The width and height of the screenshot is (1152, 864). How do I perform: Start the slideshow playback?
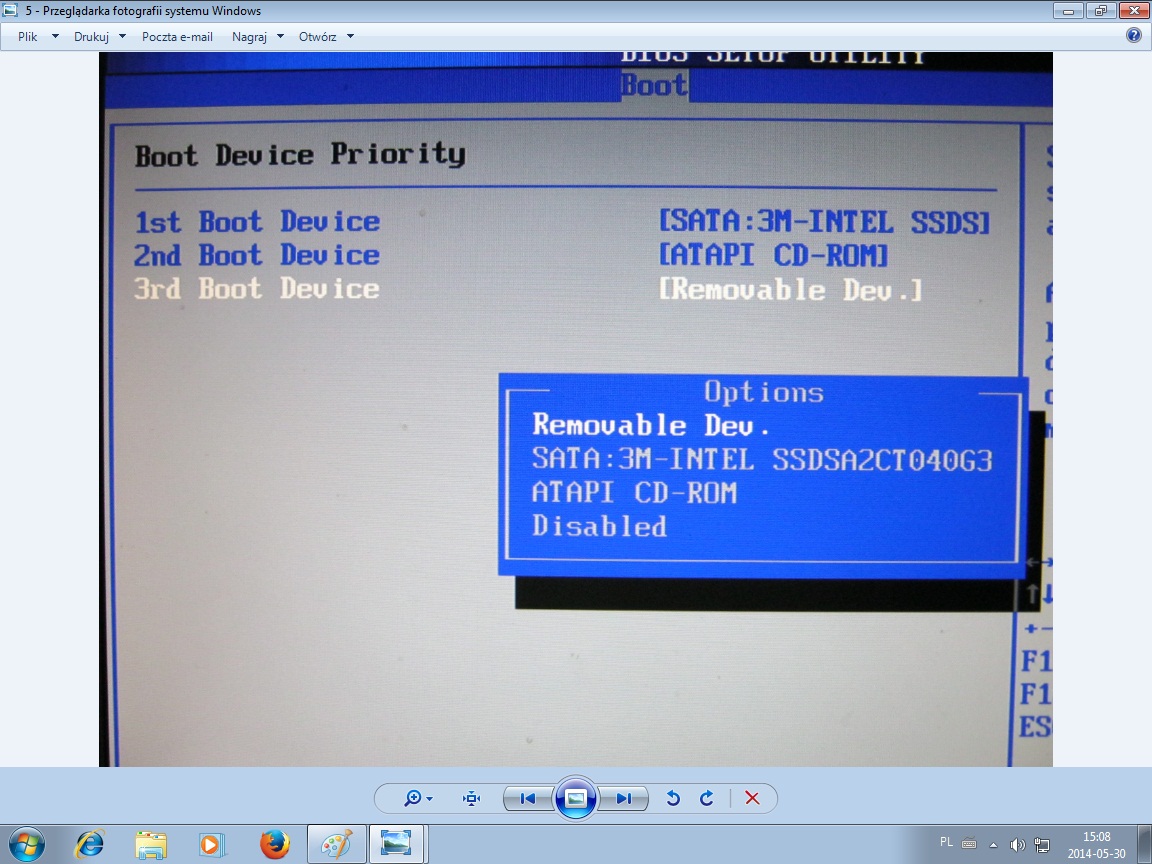575,798
